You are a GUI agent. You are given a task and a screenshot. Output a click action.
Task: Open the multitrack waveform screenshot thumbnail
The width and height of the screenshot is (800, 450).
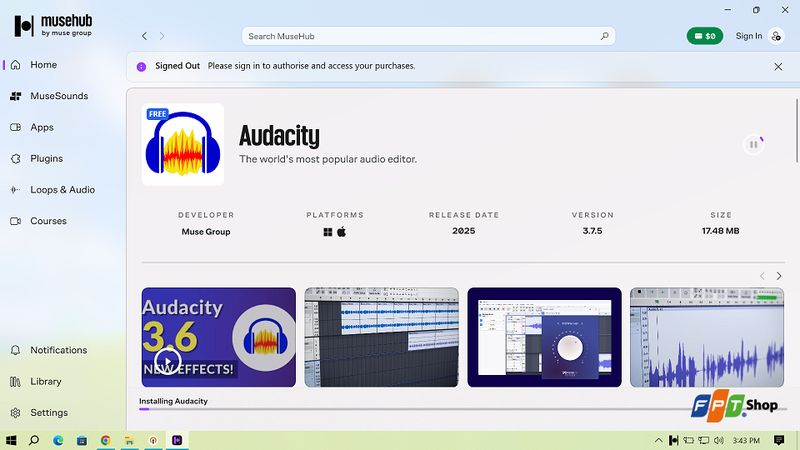pos(382,337)
